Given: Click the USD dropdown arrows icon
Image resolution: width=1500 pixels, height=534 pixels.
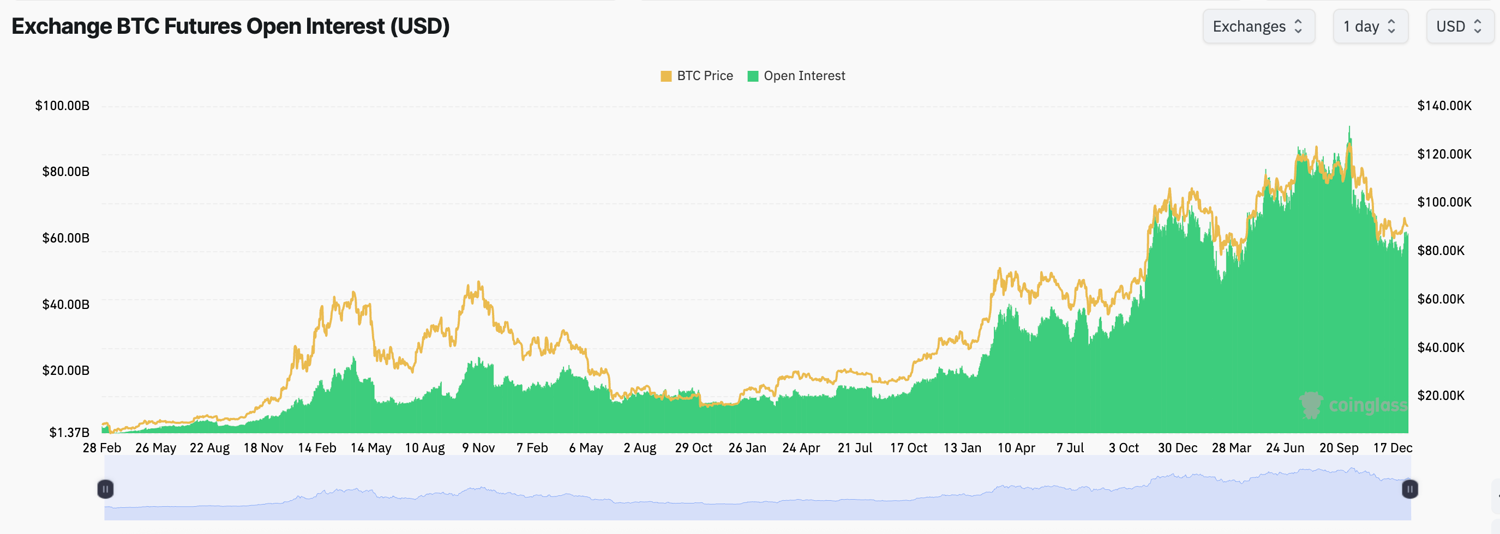Looking at the screenshot, I should (x=1477, y=27).
